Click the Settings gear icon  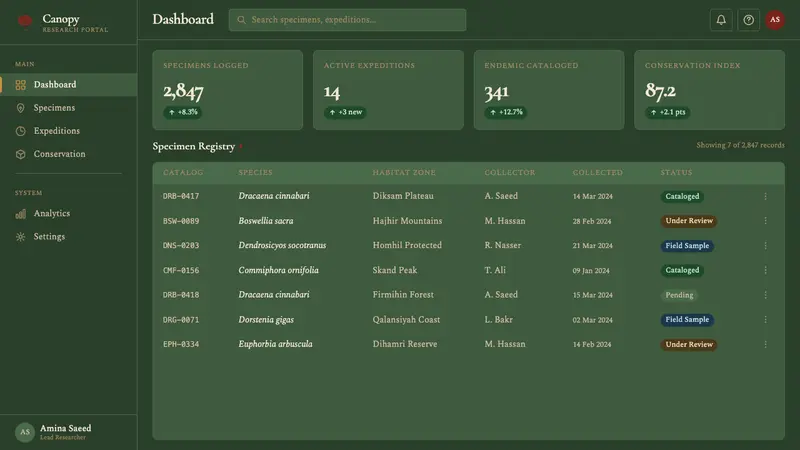[20, 237]
